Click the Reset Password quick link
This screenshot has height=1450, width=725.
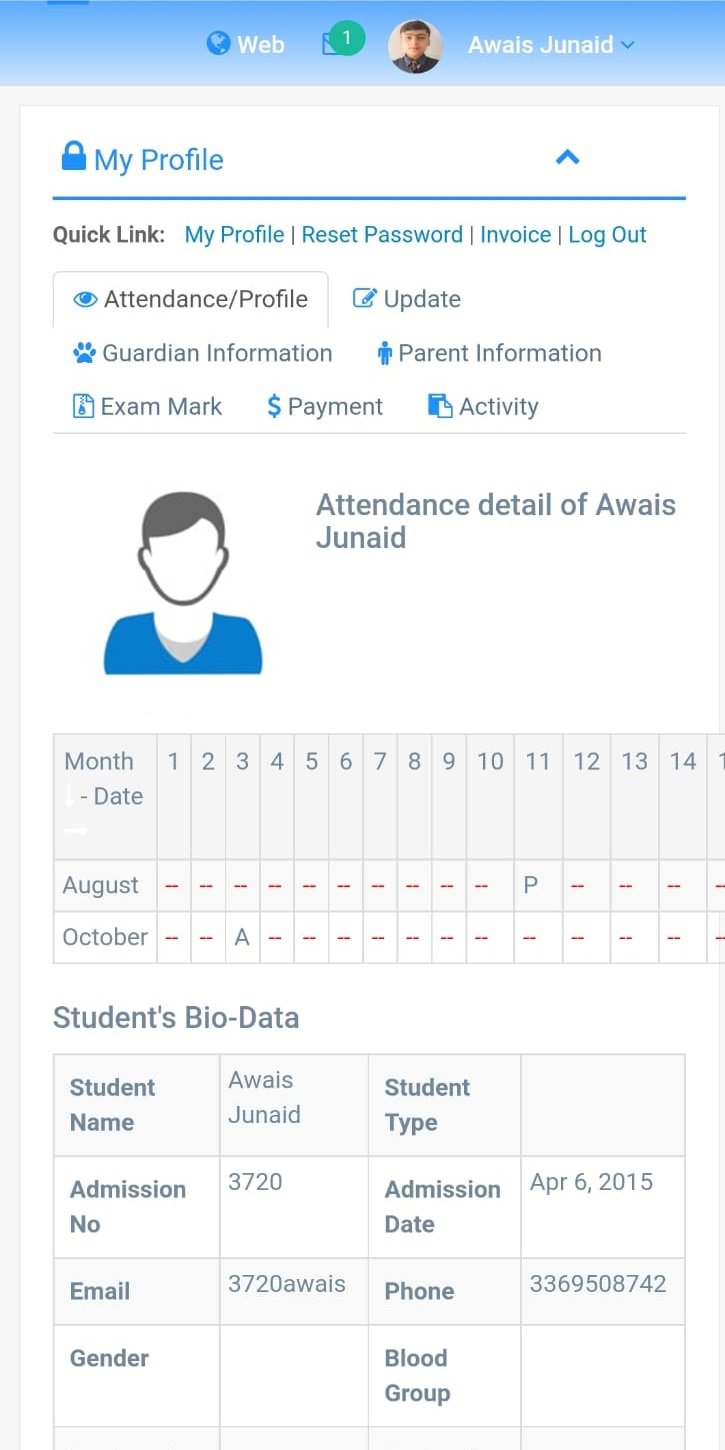[x=382, y=235]
